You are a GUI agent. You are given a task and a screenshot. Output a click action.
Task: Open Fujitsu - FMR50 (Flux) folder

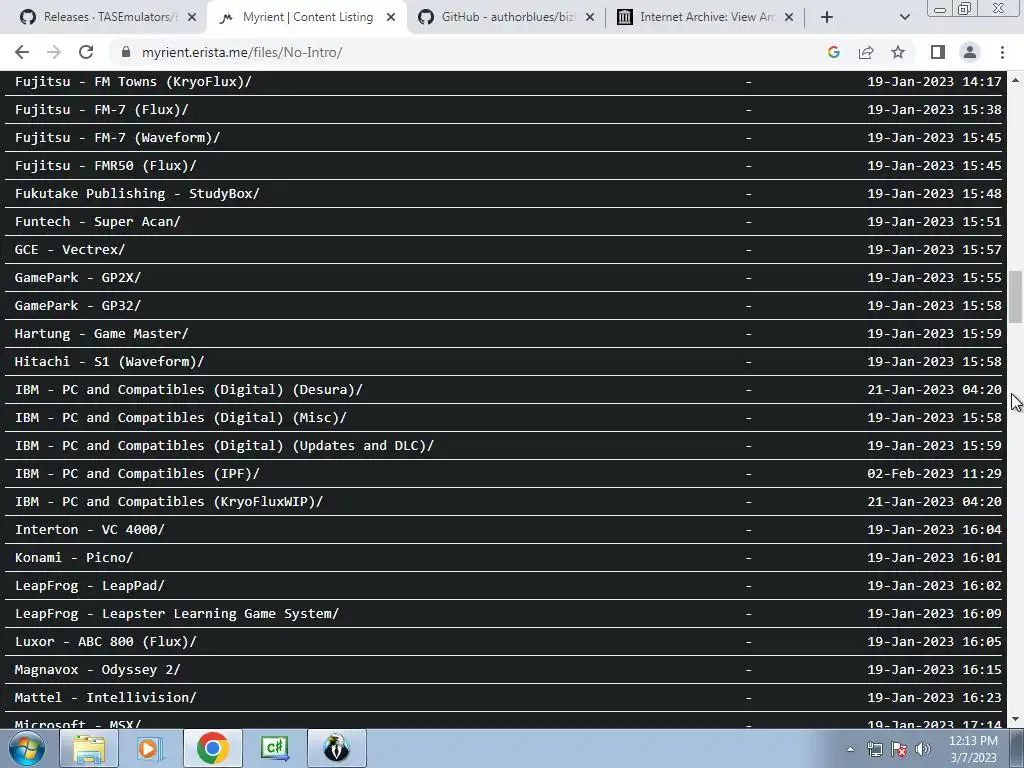point(105,166)
